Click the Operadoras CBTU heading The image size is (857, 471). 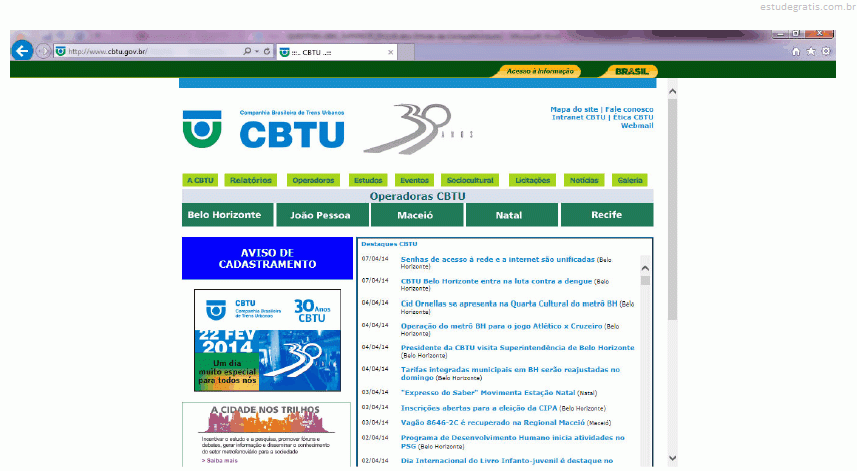[x=418, y=196]
